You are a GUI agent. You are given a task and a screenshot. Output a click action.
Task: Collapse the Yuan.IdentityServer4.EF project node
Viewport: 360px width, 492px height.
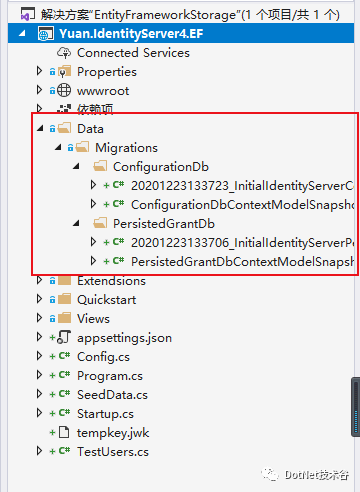[x=22, y=33]
